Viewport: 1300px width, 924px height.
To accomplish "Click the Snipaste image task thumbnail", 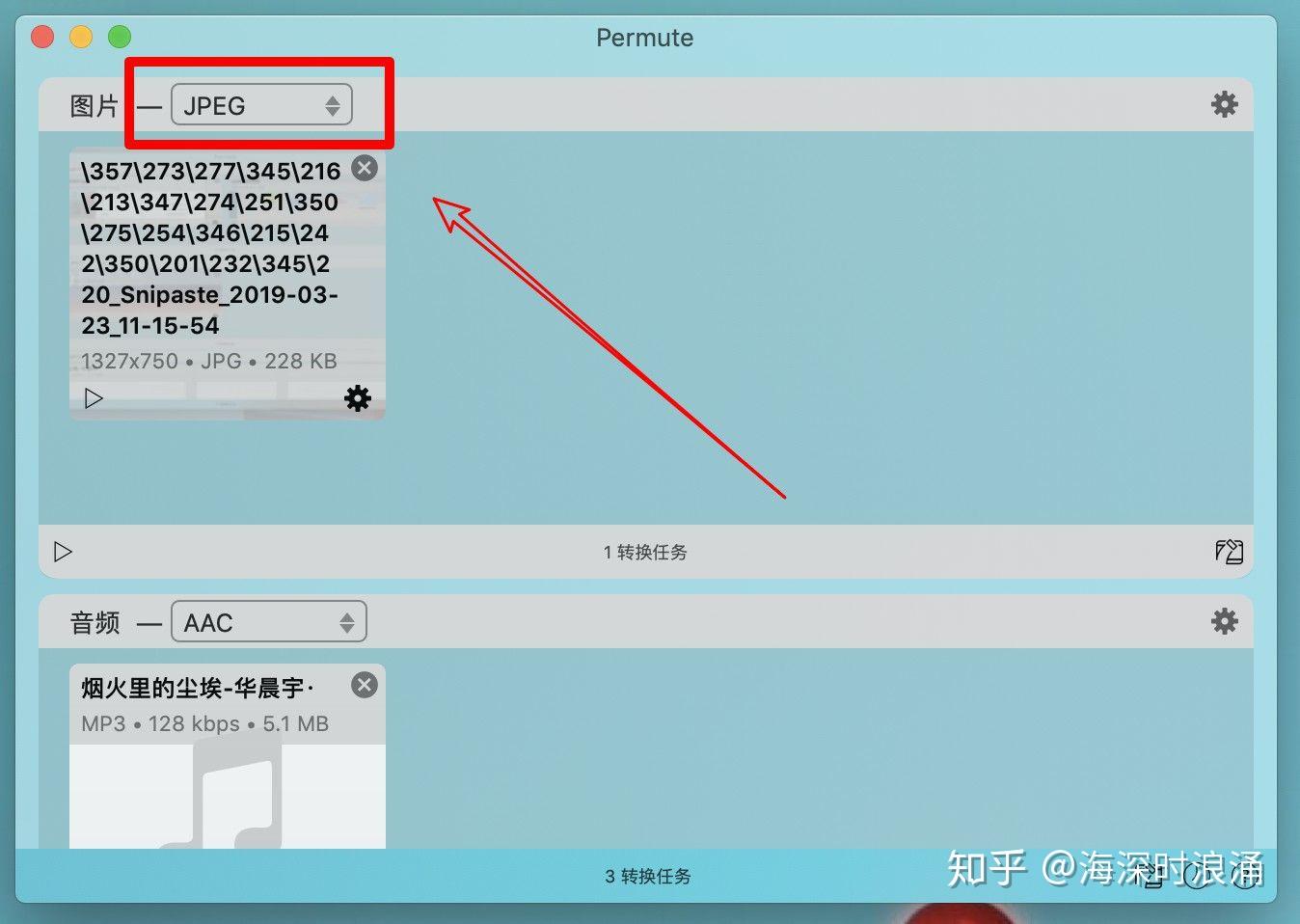I will [227, 280].
